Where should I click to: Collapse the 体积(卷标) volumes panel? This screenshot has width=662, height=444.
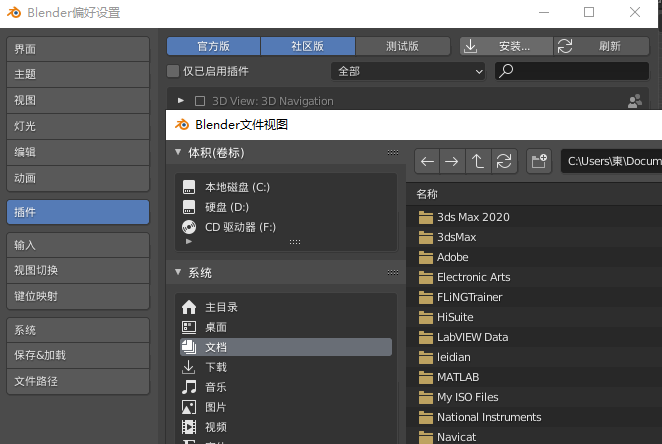coord(178,152)
